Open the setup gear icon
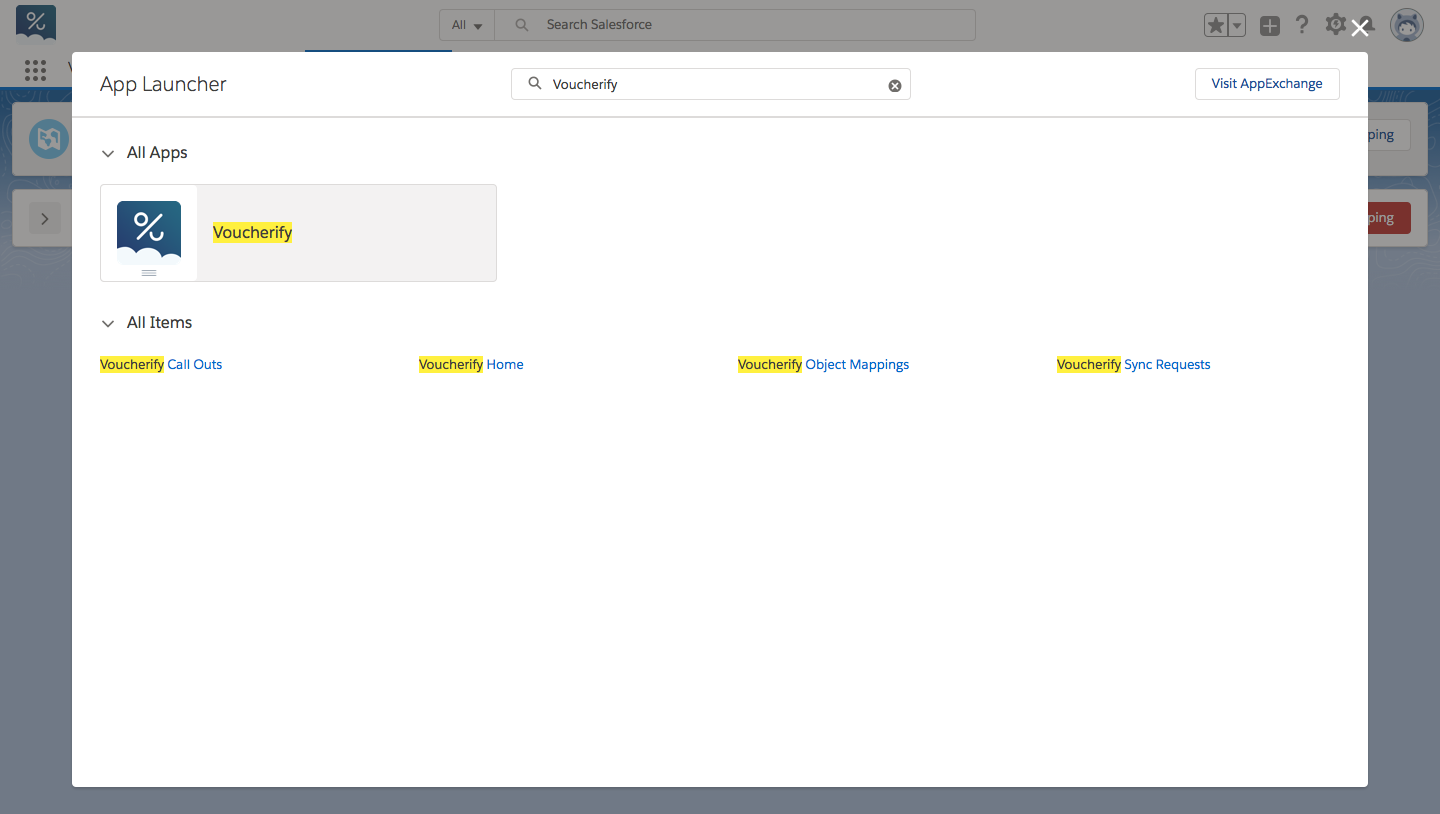Image resolution: width=1440 pixels, height=814 pixels. (x=1335, y=25)
